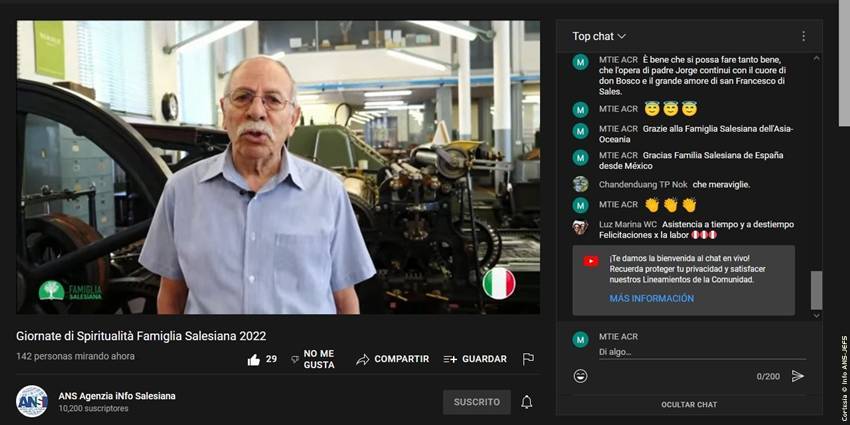Image resolution: width=850 pixels, height=425 pixels.
Task: Click OCULTAR CHAT to hide chat
Action: (689, 405)
